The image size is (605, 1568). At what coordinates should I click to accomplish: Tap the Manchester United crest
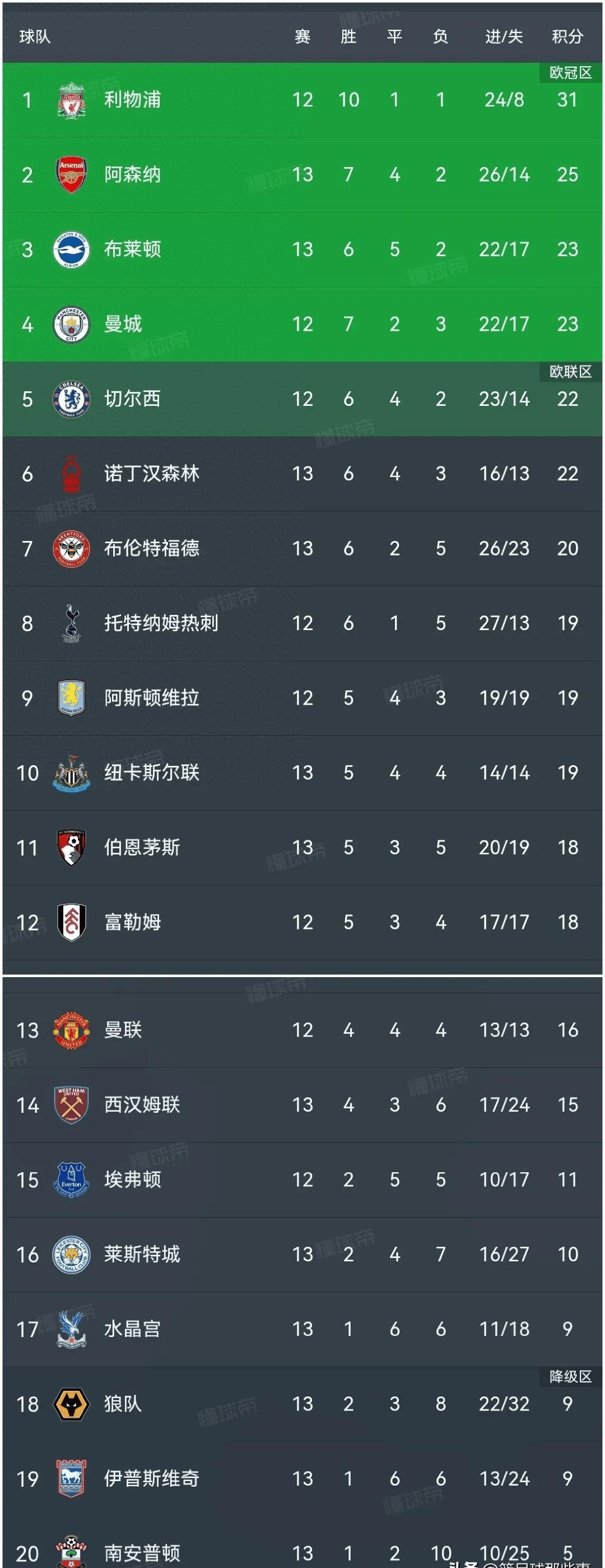pyautogui.click(x=71, y=1030)
